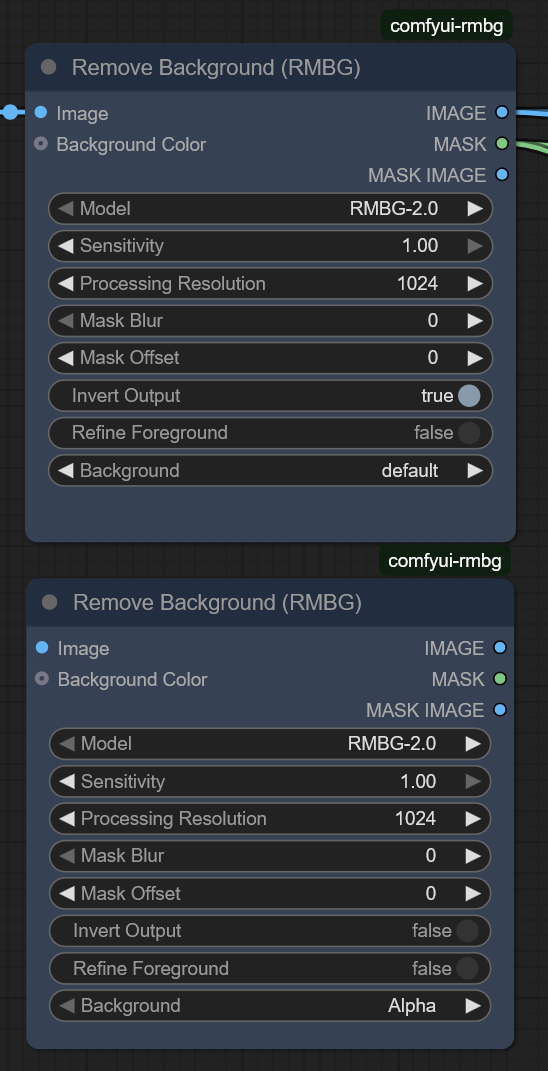The width and height of the screenshot is (548, 1071).
Task: Increase Processing Resolution with the right arrow in the top node
Action: click(475, 283)
